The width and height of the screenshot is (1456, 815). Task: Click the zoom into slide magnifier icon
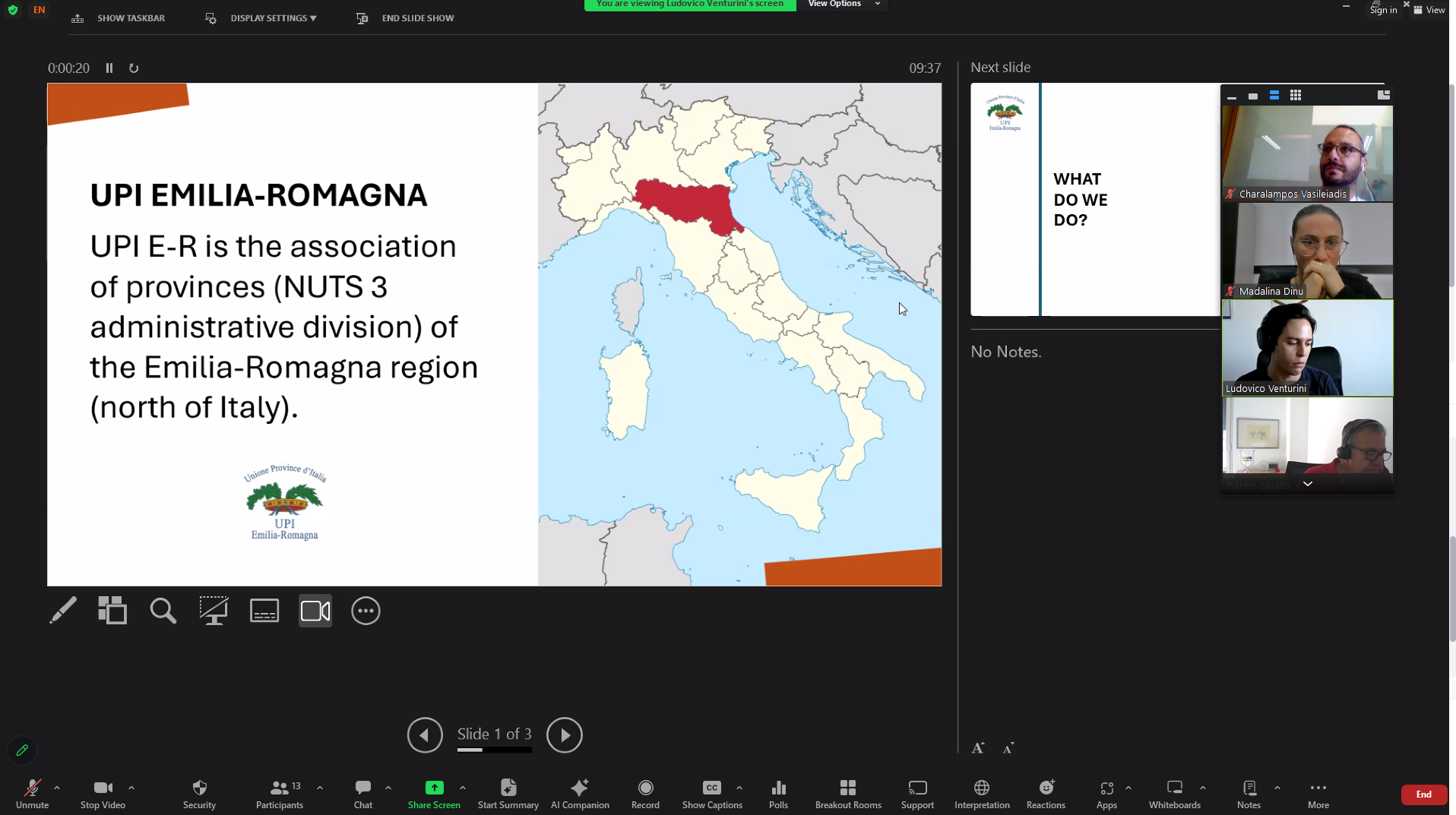tap(163, 611)
